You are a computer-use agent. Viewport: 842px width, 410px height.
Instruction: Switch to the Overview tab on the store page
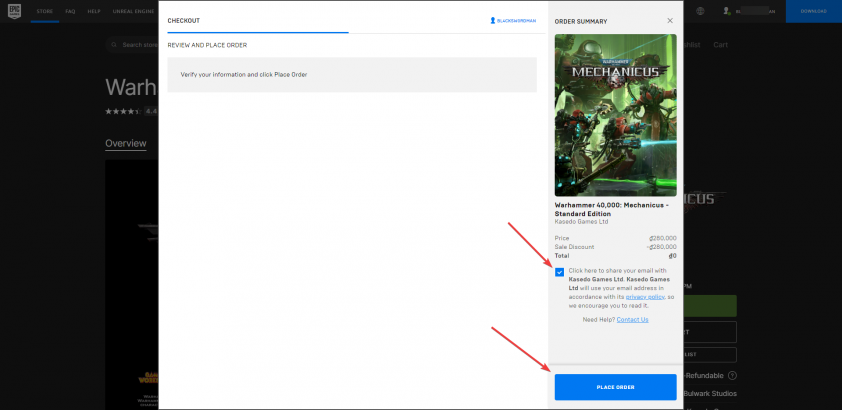click(126, 143)
